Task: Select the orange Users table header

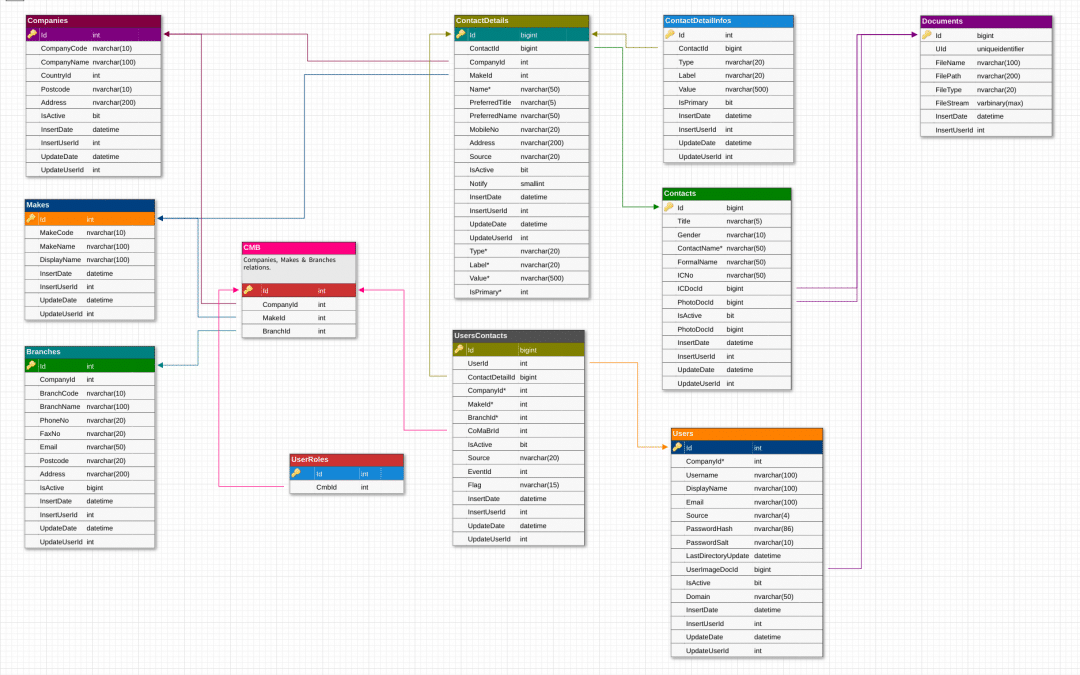Action: click(747, 434)
